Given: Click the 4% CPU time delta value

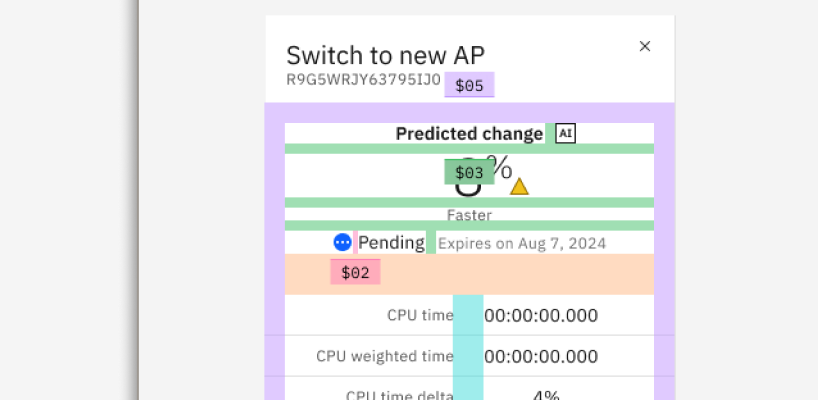Looking at the screenshot, I should click(546, 394).
